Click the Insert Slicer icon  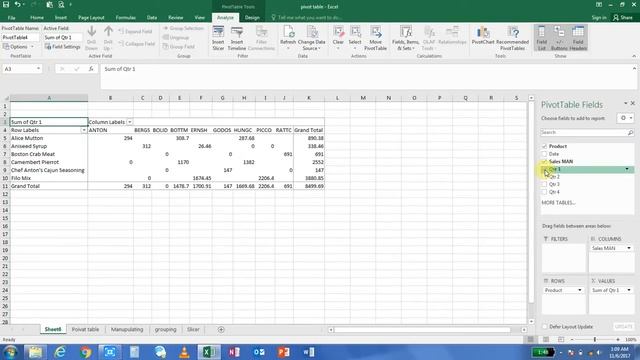[x=218, y=38]
